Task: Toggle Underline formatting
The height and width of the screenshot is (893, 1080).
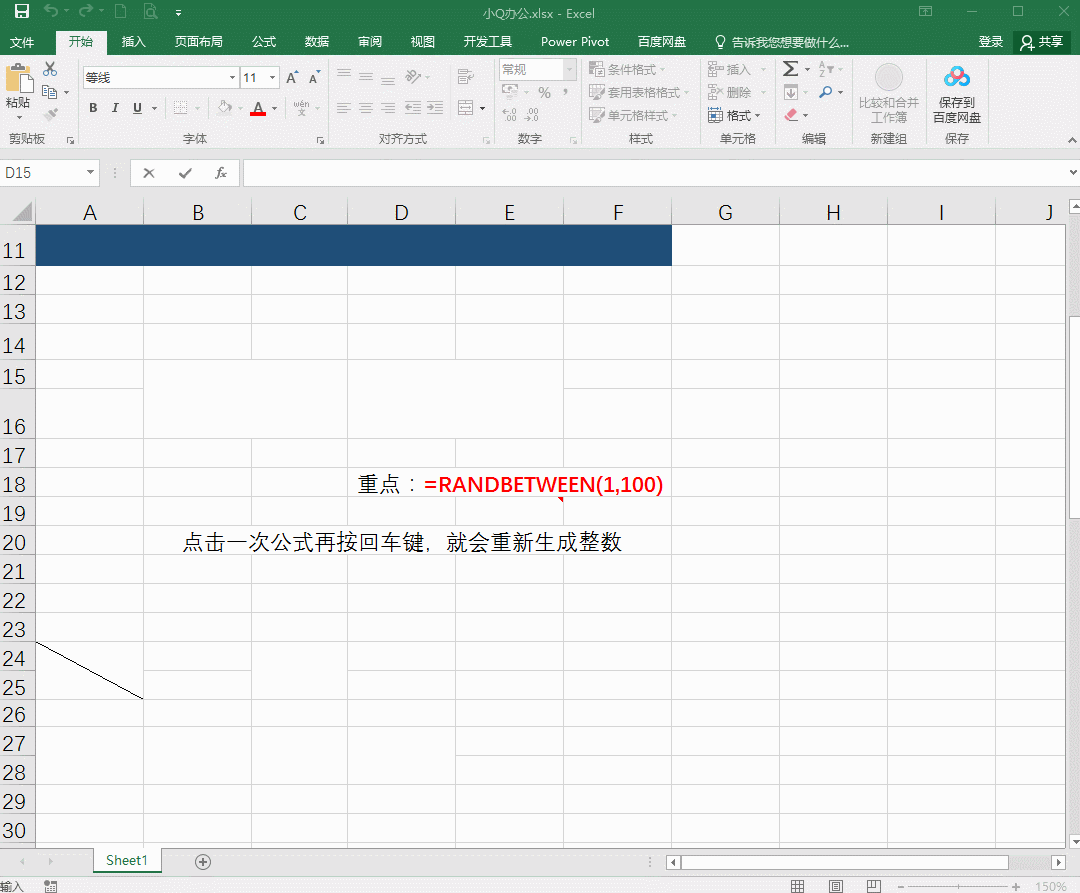Action: tap(137, 107)
